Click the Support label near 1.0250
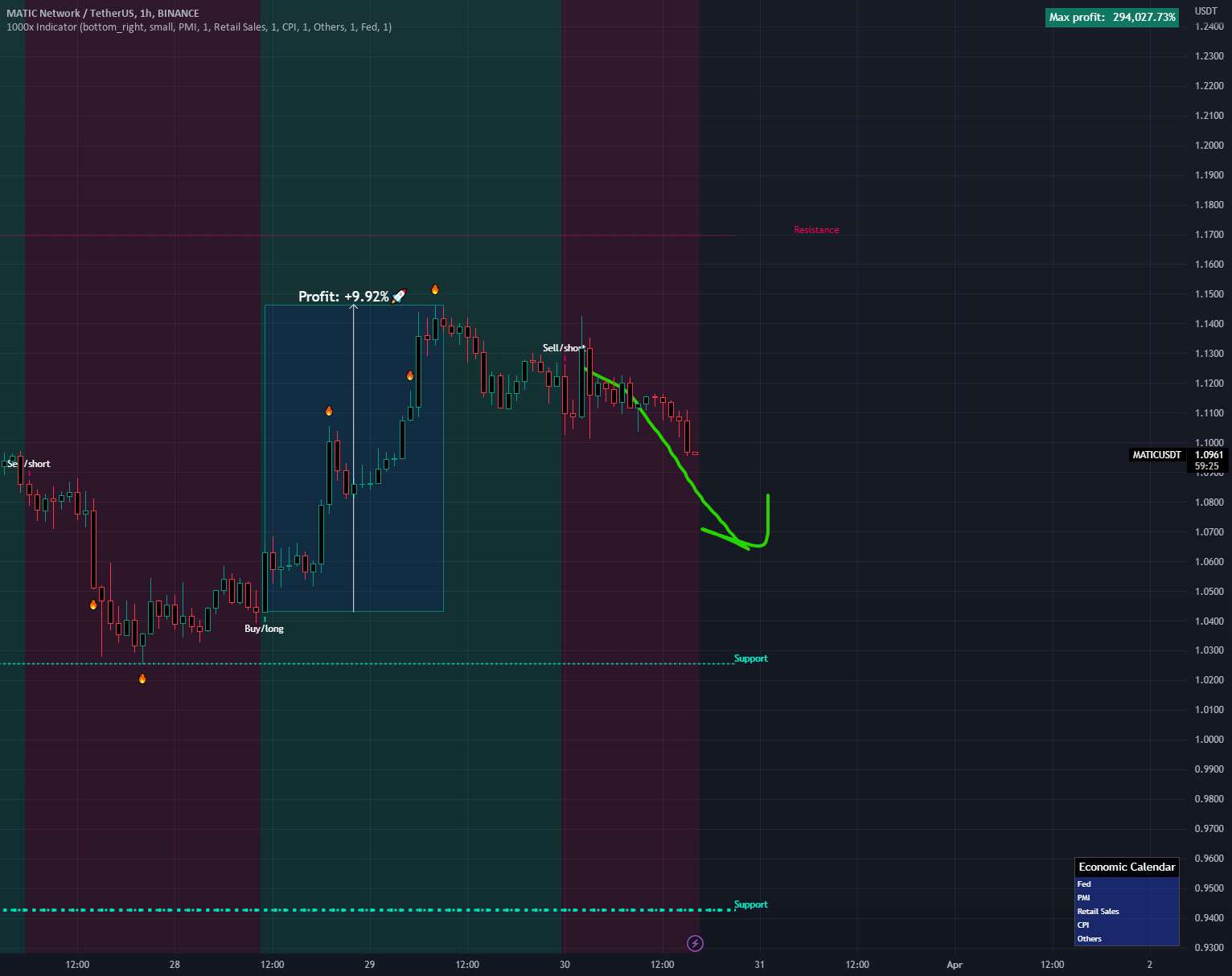Viewport: 1232px width, 976px height. 751,658
